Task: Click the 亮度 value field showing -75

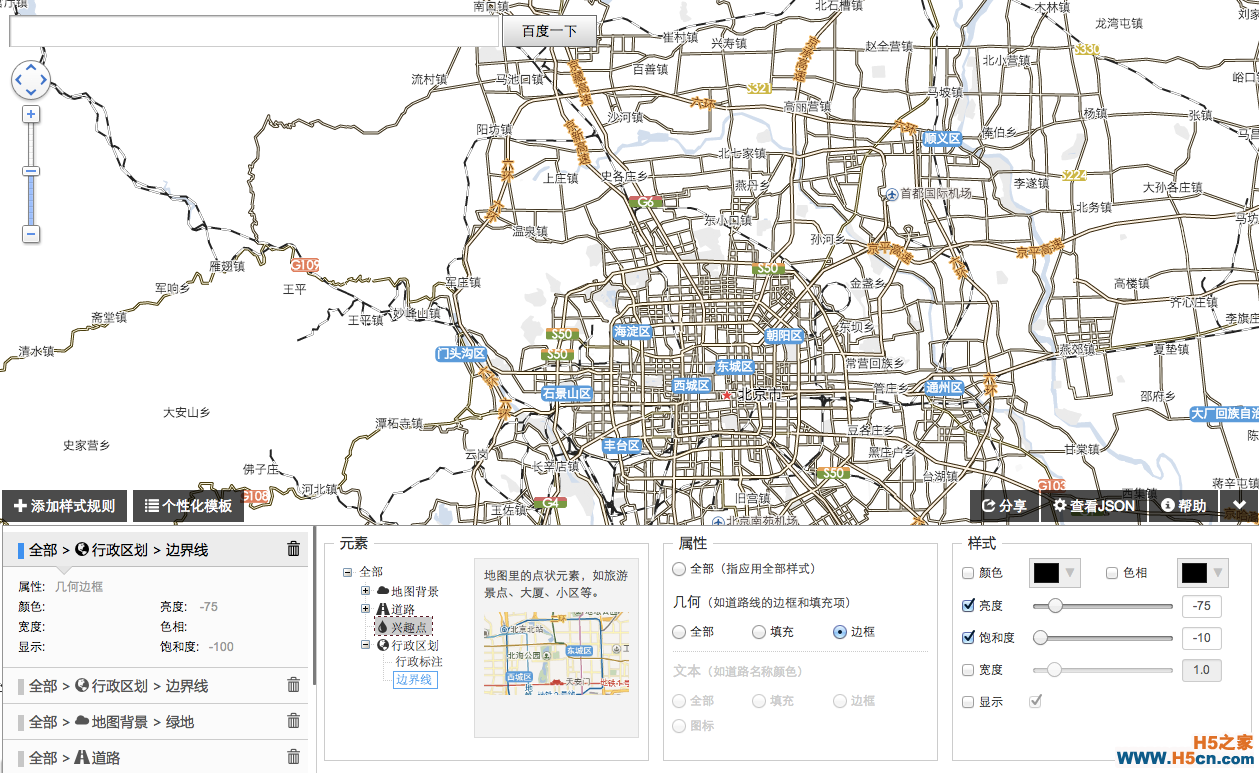Action: click(1201, 606)
